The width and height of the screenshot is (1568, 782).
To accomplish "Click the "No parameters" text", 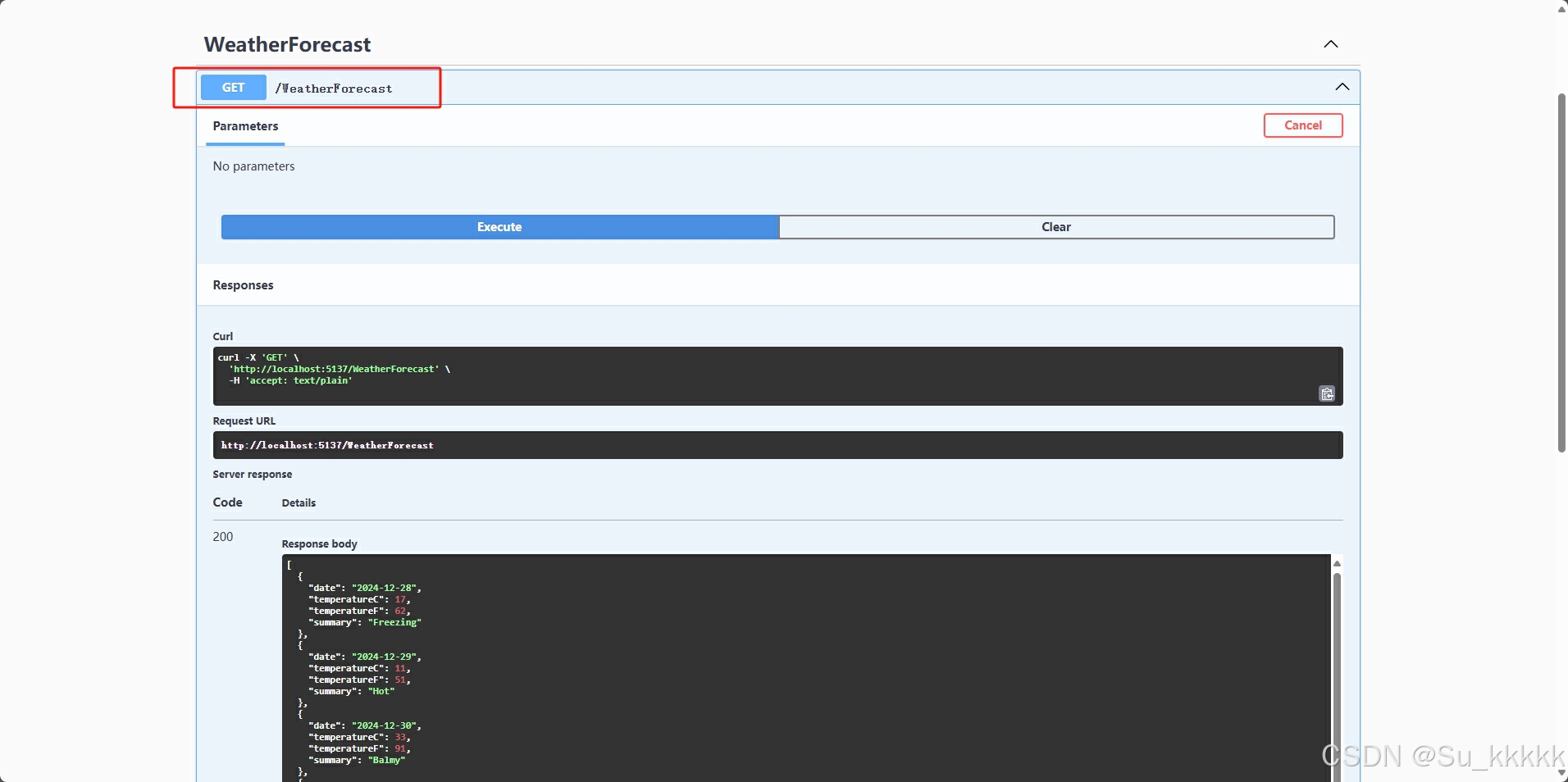I will pyautogui.click(x=253, y=166).
